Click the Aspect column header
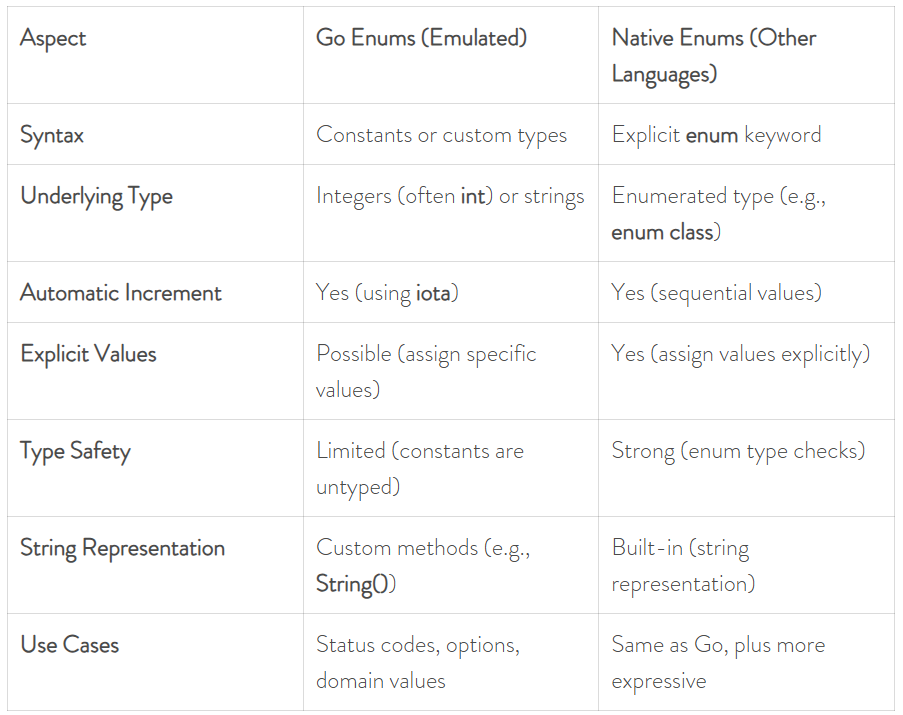The height and width of the screenshot is (715, 903). (155, 55)
